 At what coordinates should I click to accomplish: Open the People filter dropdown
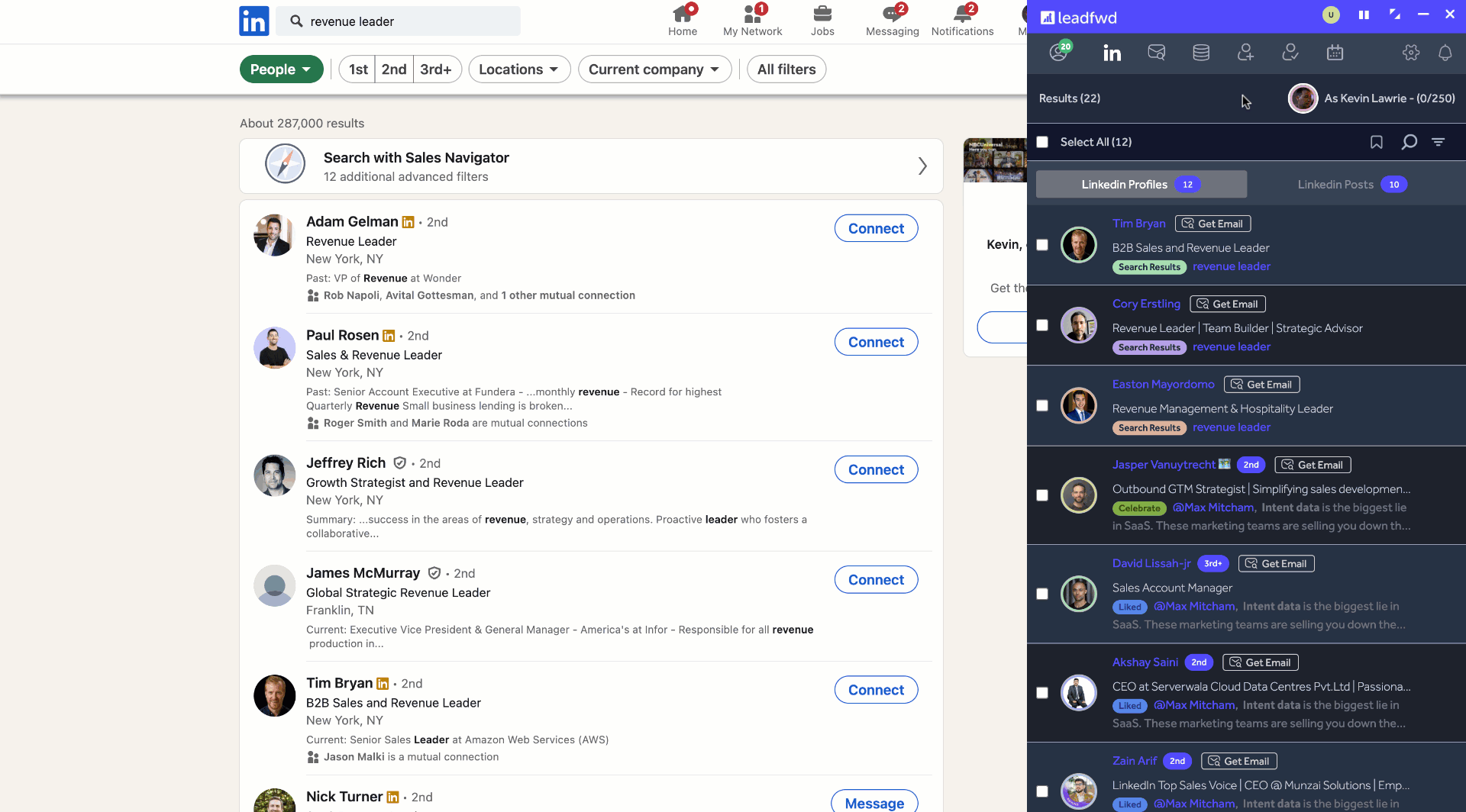tap(282, 69)
